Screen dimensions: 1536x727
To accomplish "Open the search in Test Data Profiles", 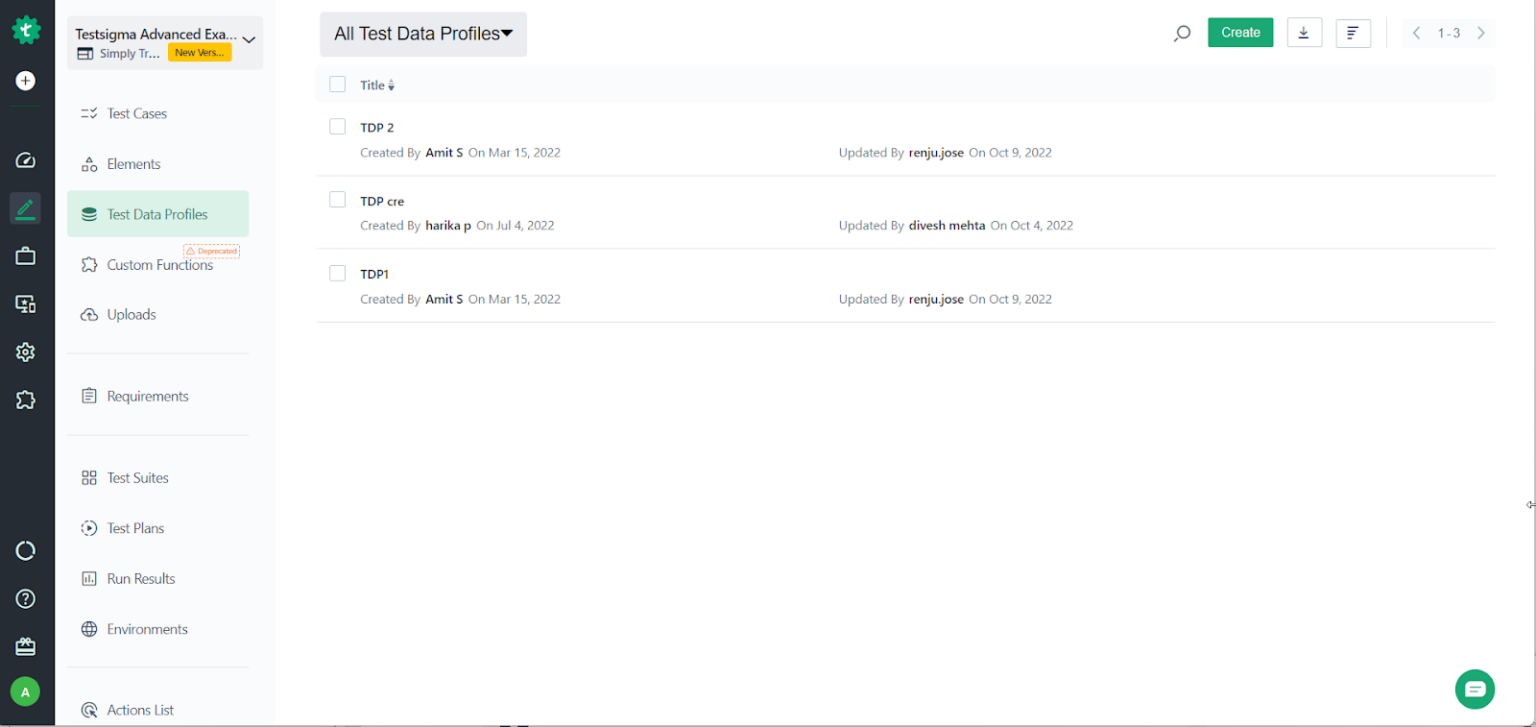I will tap(1182, 32).
